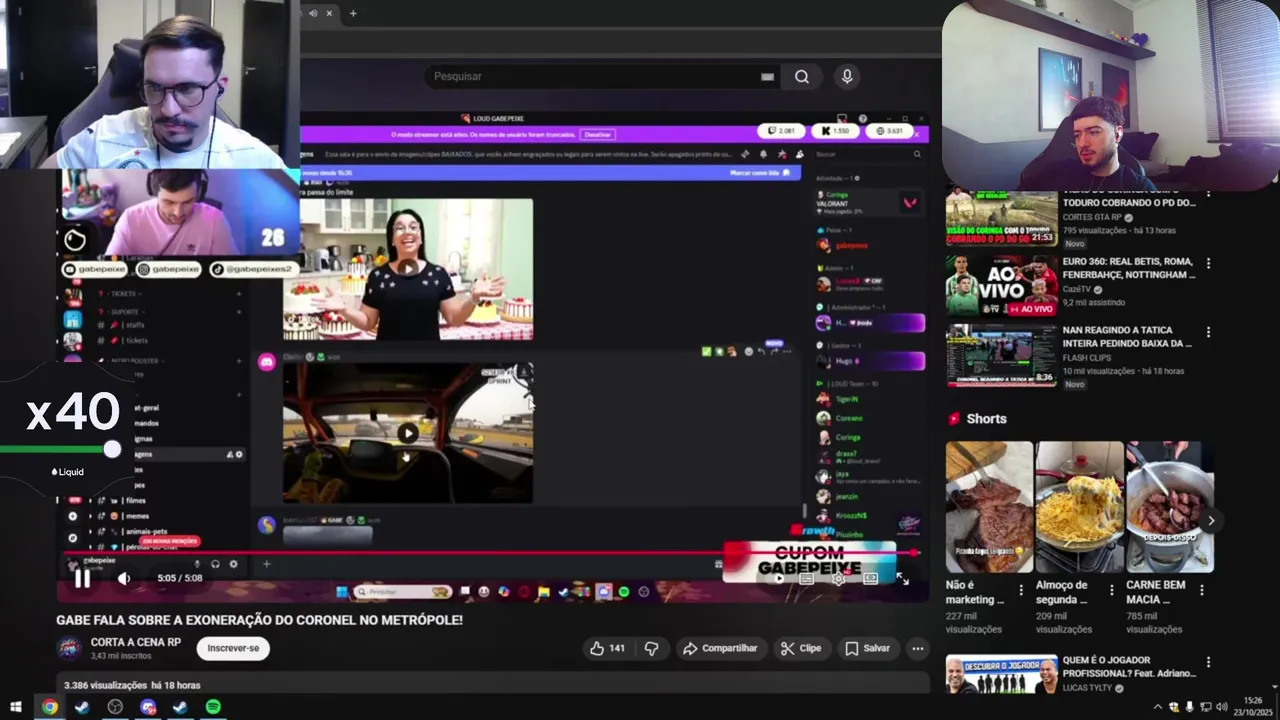Click the Inscrever-se button

233,648
